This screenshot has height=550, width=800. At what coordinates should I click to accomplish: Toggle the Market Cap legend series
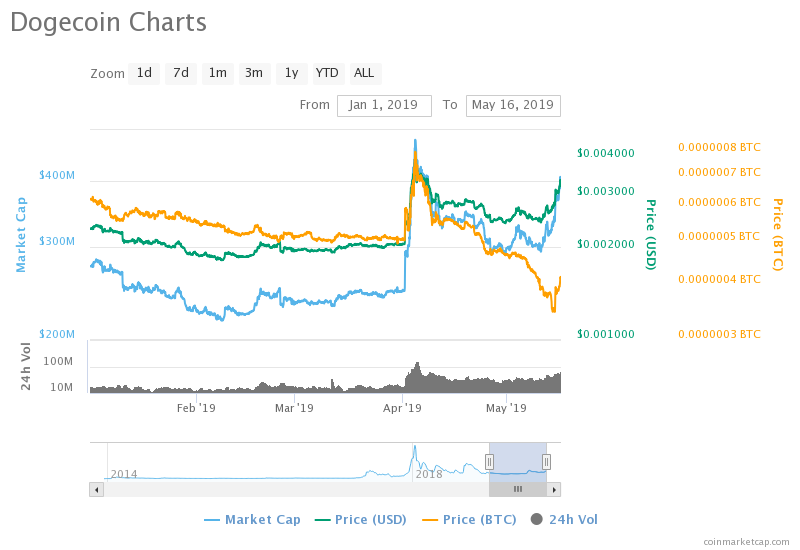[252, 520]
